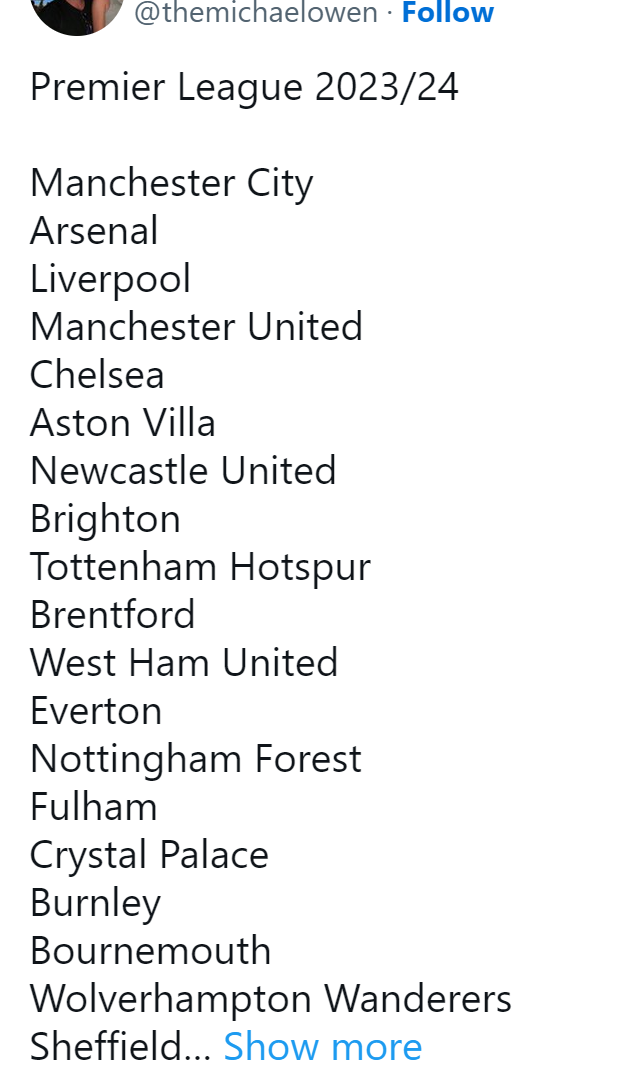Screen dimensions: 636x1076
Task: Click the West Ham United entry
Action: 184,663
